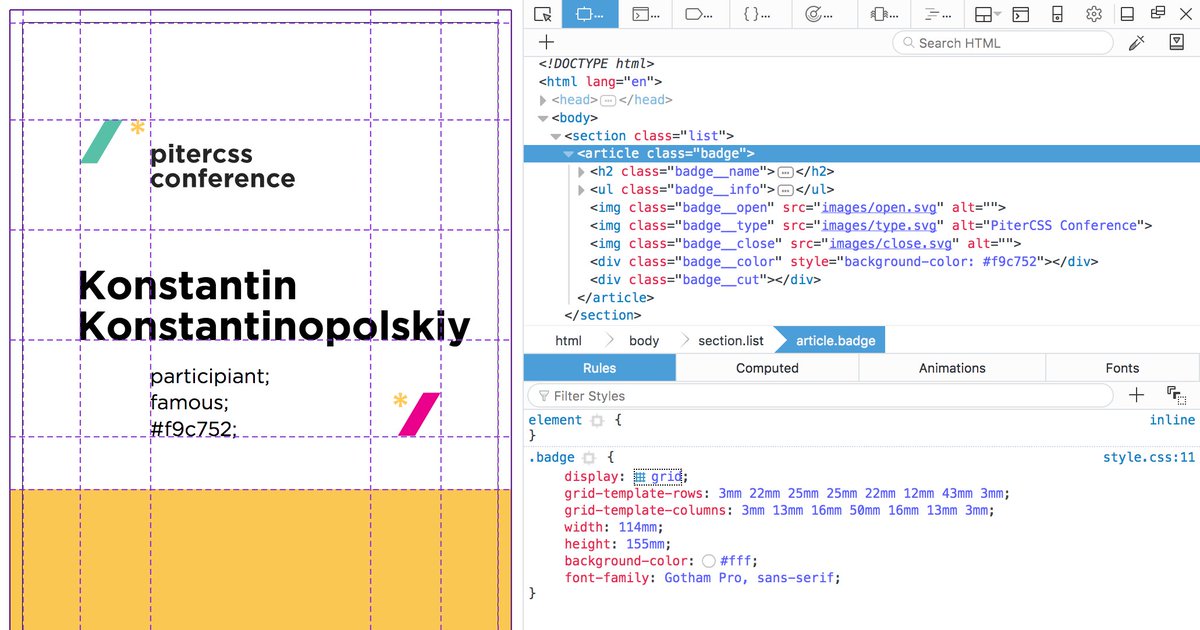Select body in the breadcrumb trail
Screen dimensions: 1200x630
point(644,341)
